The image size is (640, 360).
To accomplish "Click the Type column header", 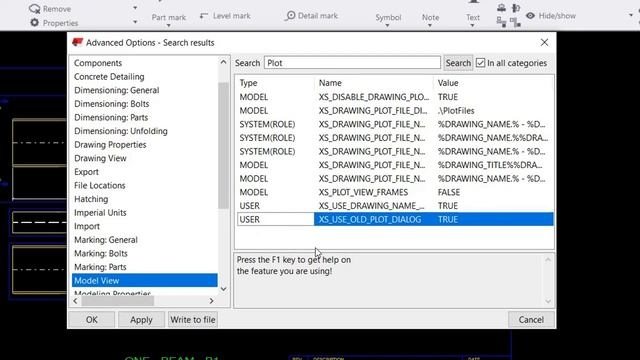I will (275, 83).
